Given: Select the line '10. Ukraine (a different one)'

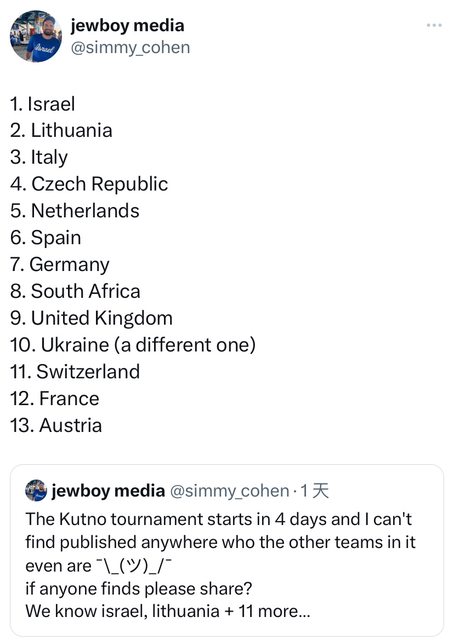Looking at the screenshot, I should [133, 345].
